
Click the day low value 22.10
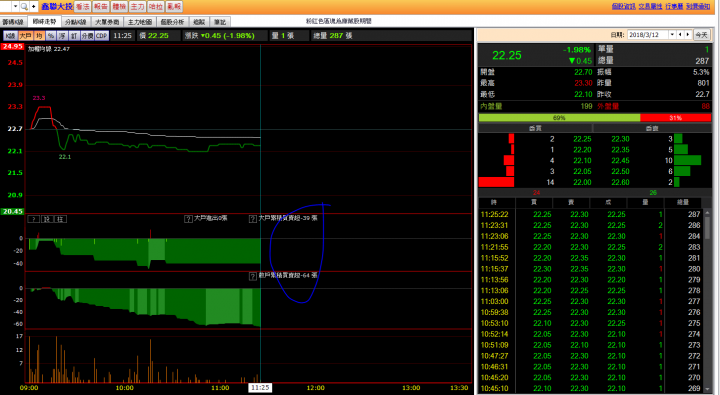(583, 94)
